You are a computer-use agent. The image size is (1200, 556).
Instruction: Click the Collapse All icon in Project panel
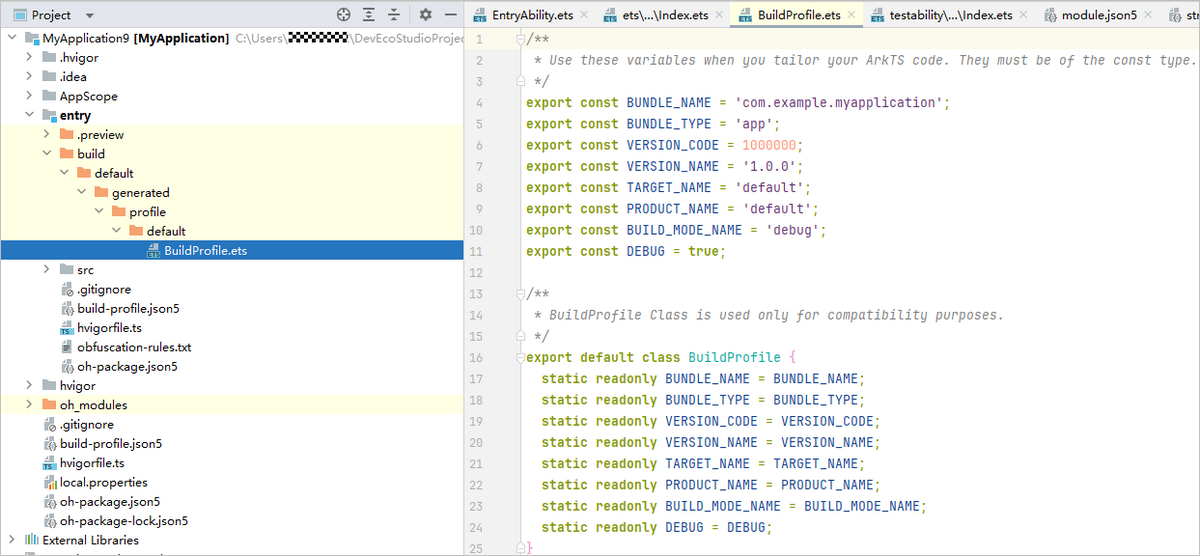(x=395, y=15)
